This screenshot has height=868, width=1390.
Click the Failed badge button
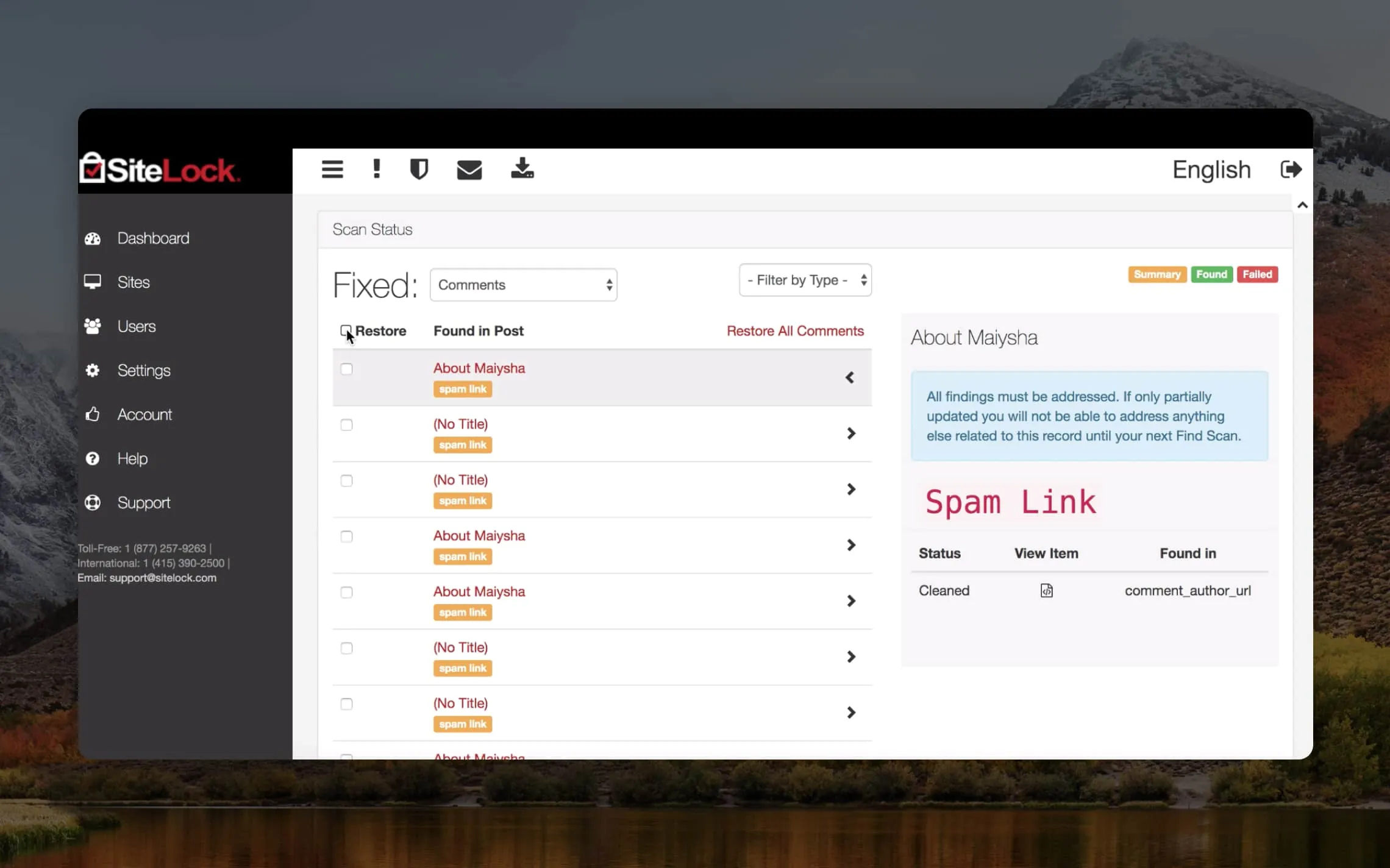pos(1257,274)
